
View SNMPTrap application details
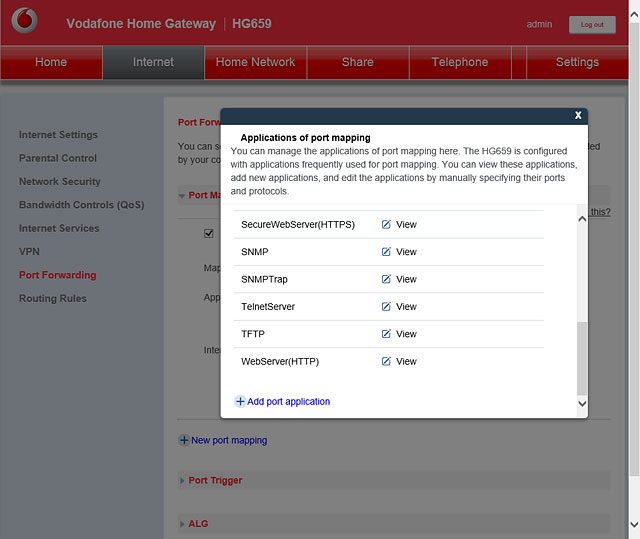coord(406,279)
